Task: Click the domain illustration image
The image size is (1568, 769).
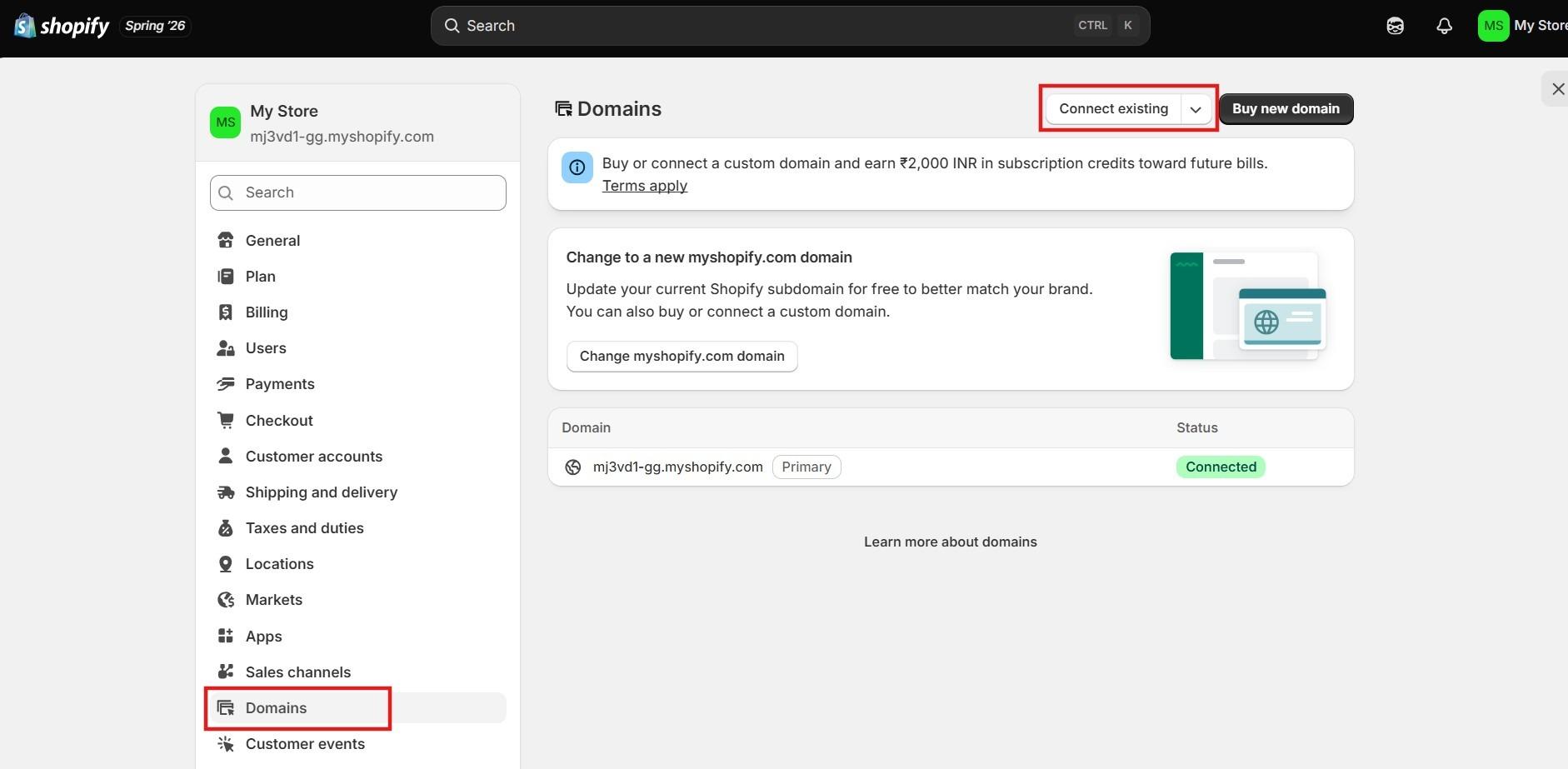Action: point(1247,306)
